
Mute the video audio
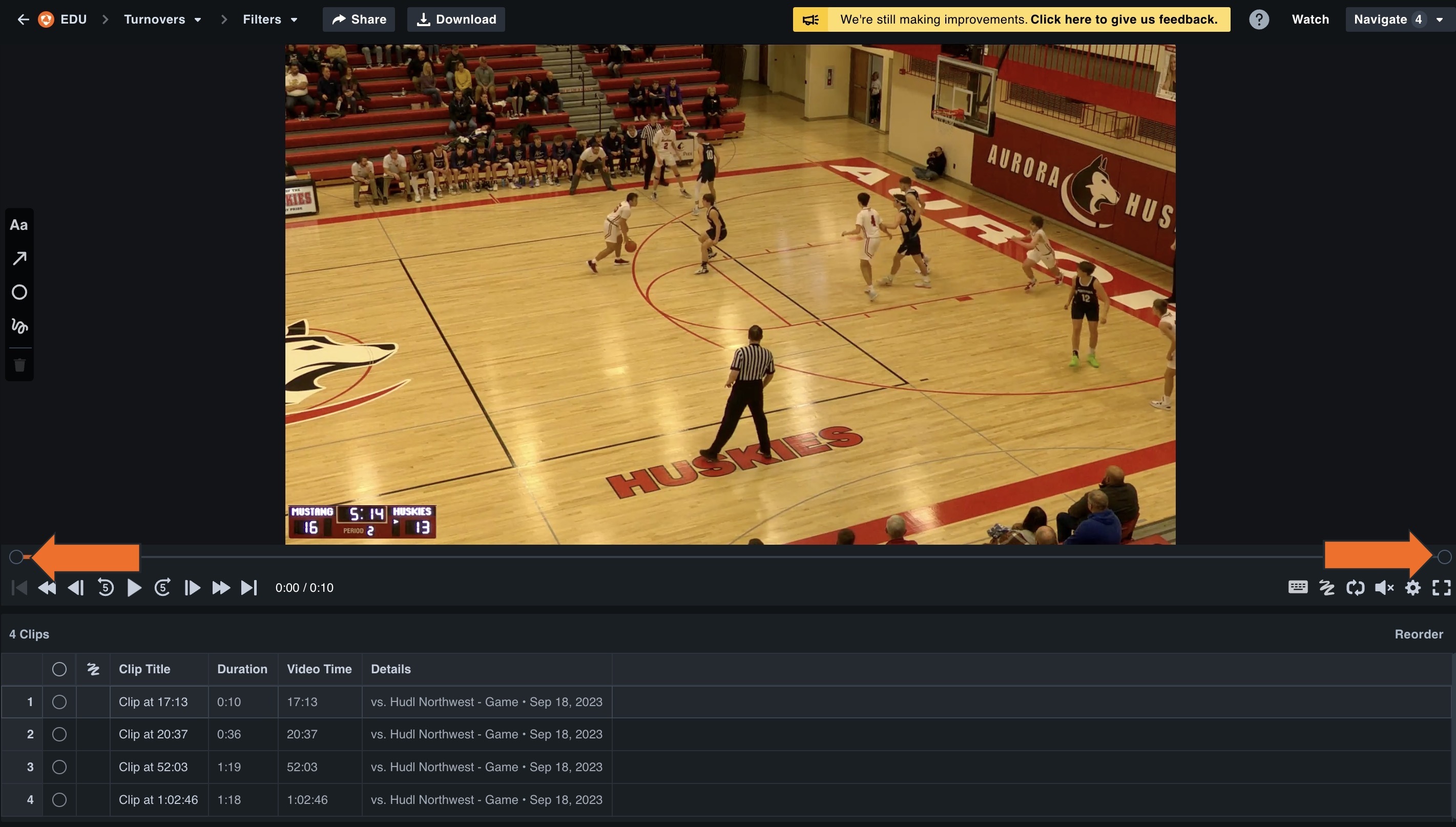coord(1384,587)
